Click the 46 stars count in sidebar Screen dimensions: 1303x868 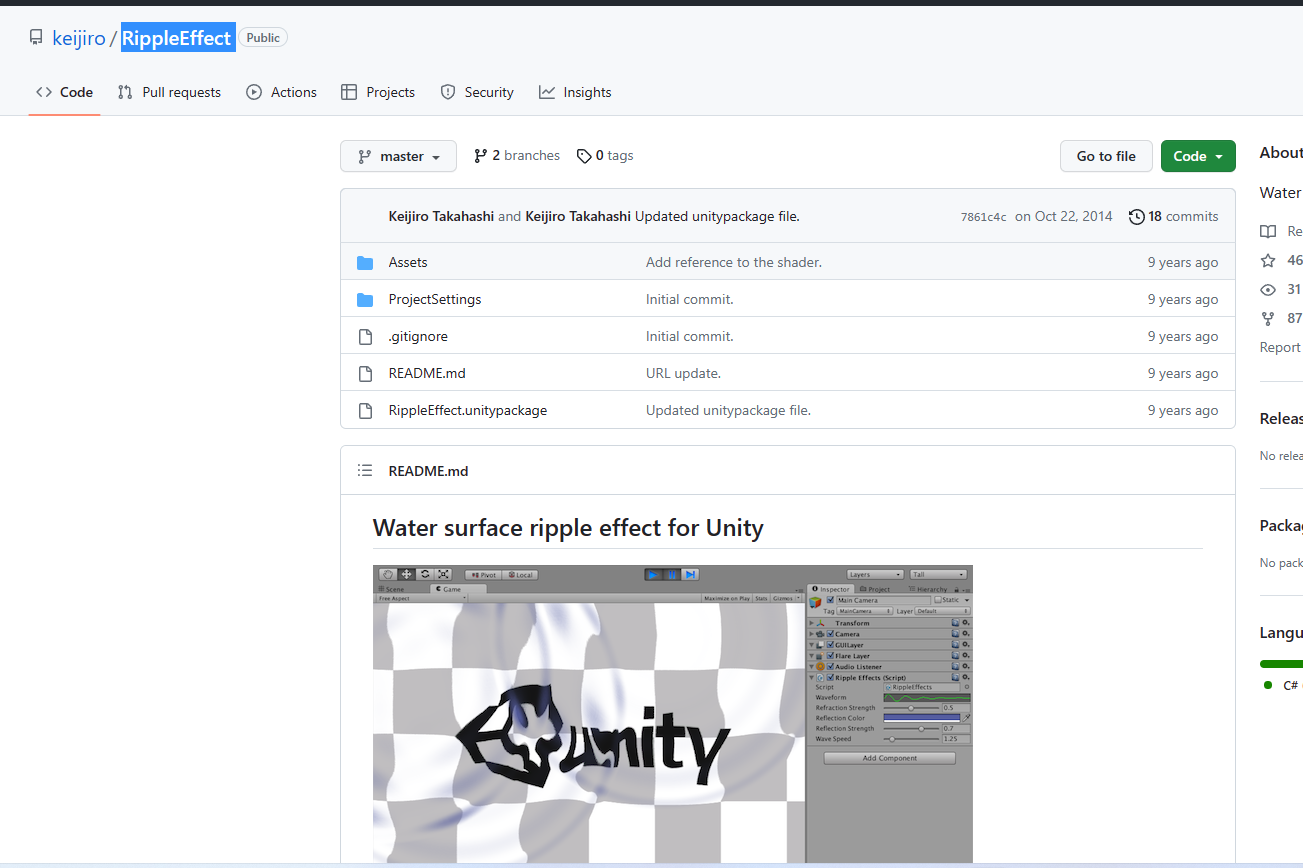(1295, 260)
